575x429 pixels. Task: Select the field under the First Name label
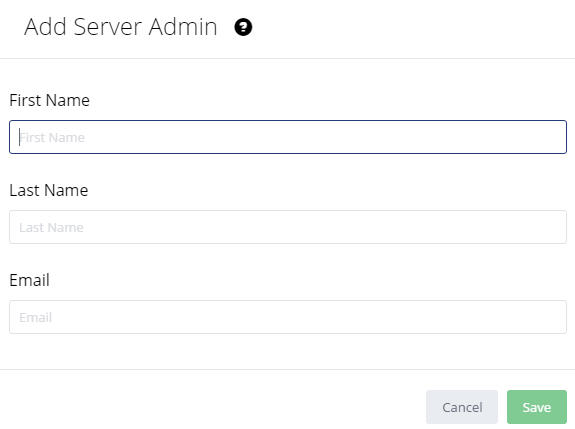[288, 137]
